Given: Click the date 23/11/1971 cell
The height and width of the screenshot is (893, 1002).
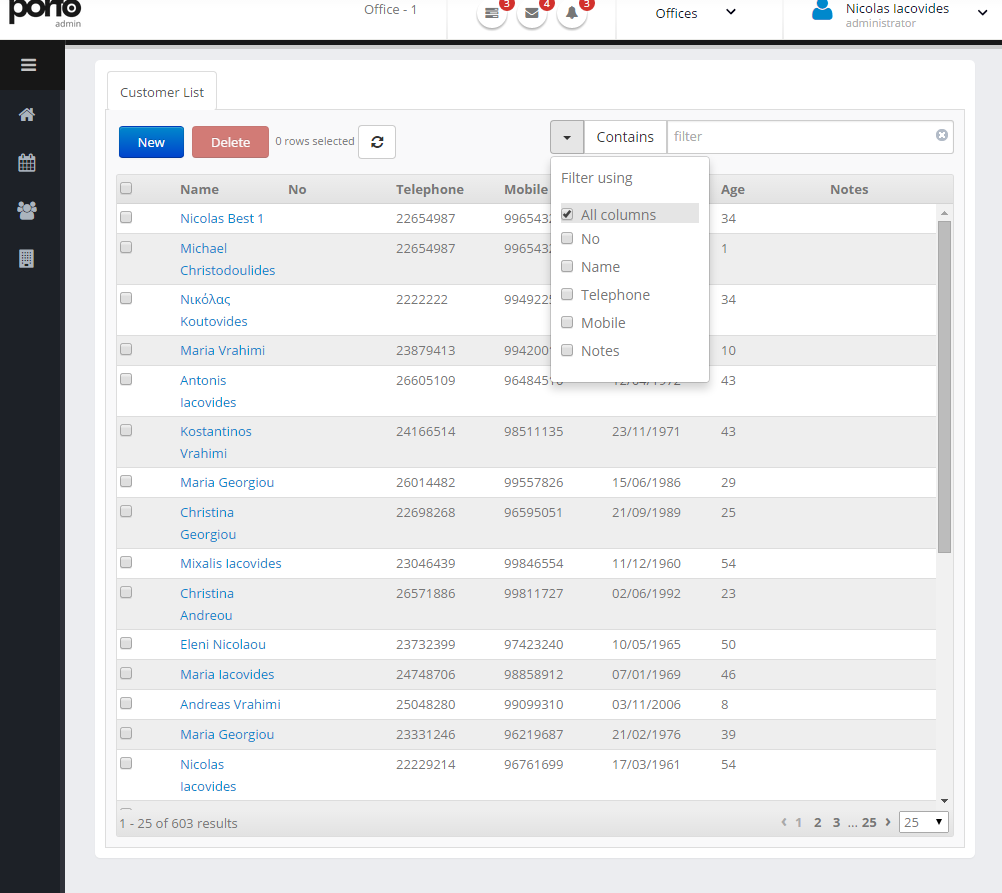Looking at the screenshot, I should point(646,431).
